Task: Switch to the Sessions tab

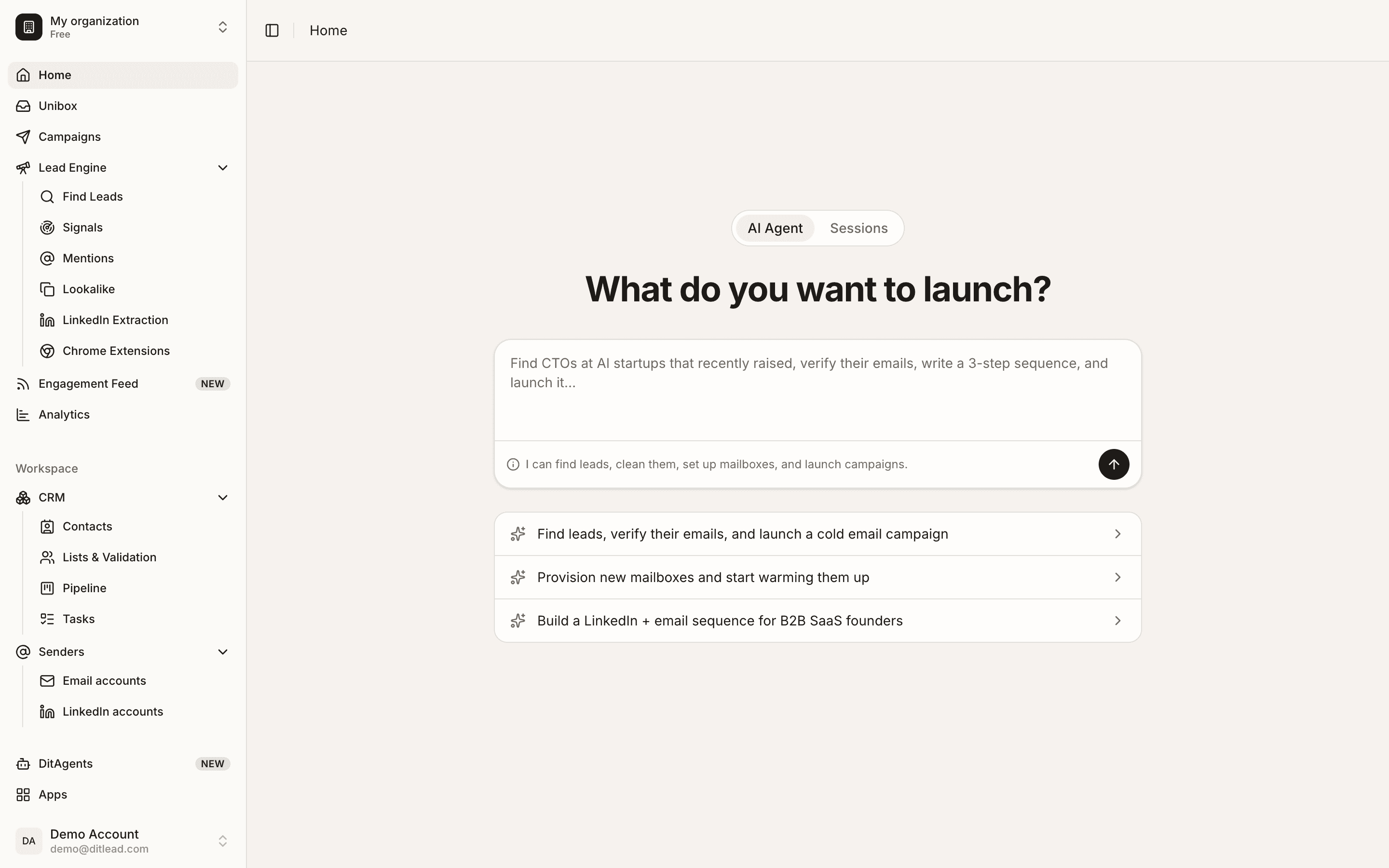Action: (858, 229)
